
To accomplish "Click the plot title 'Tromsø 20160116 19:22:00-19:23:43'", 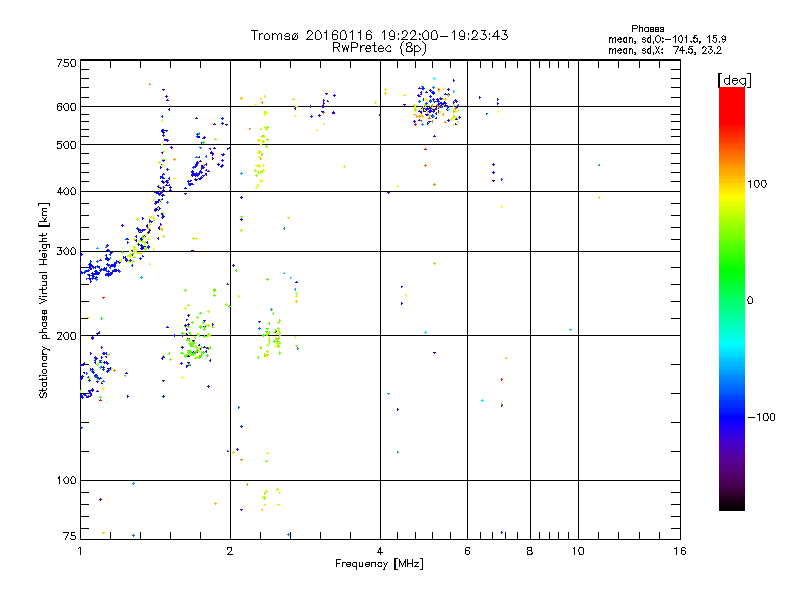I will point(379,35).
